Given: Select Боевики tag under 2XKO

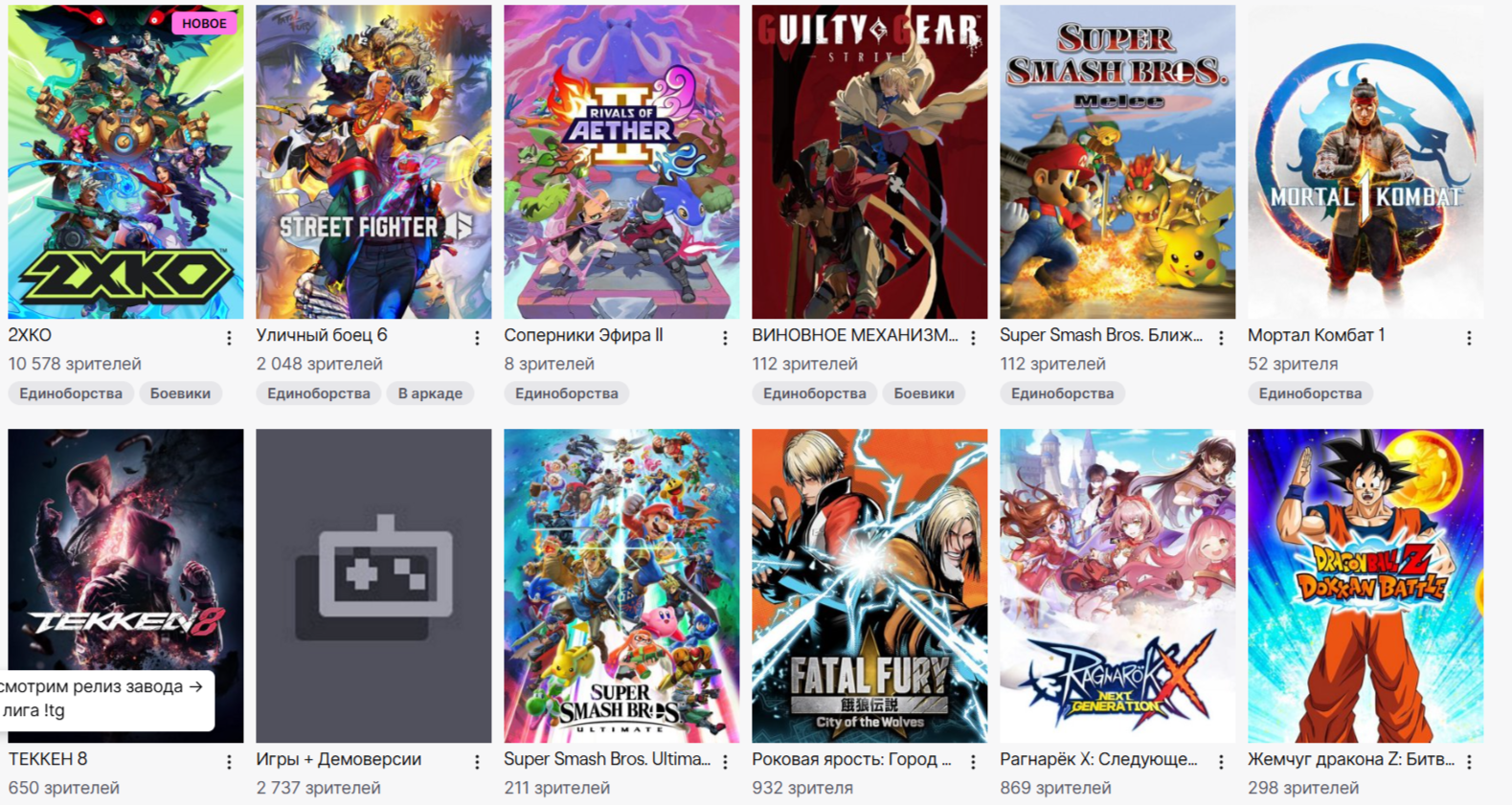Looking at the screenshot, I should click(180, 393).
